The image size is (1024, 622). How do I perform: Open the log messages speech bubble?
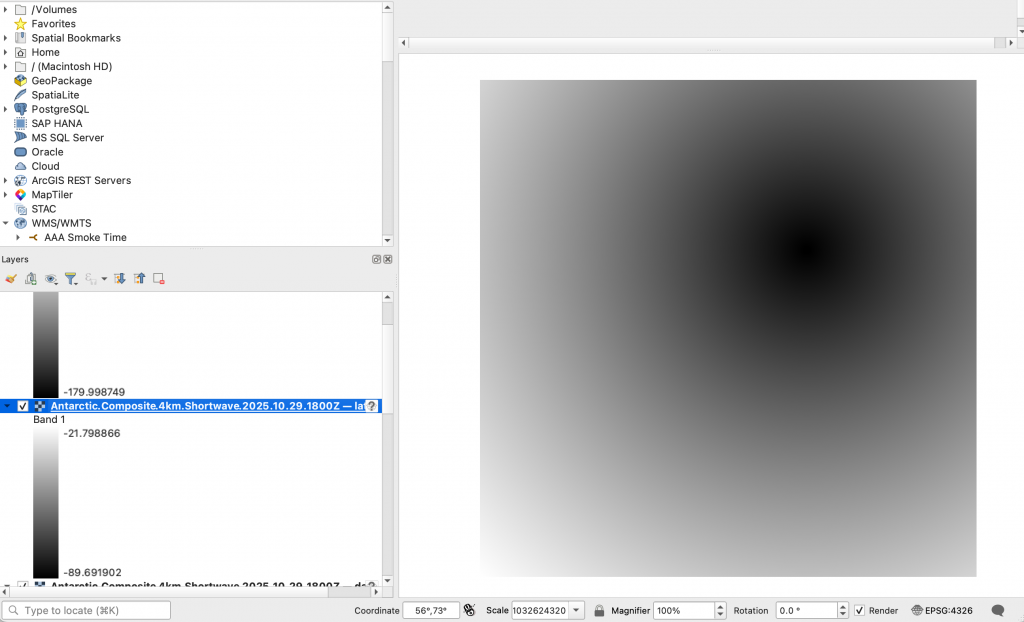[x=997, y=610]
